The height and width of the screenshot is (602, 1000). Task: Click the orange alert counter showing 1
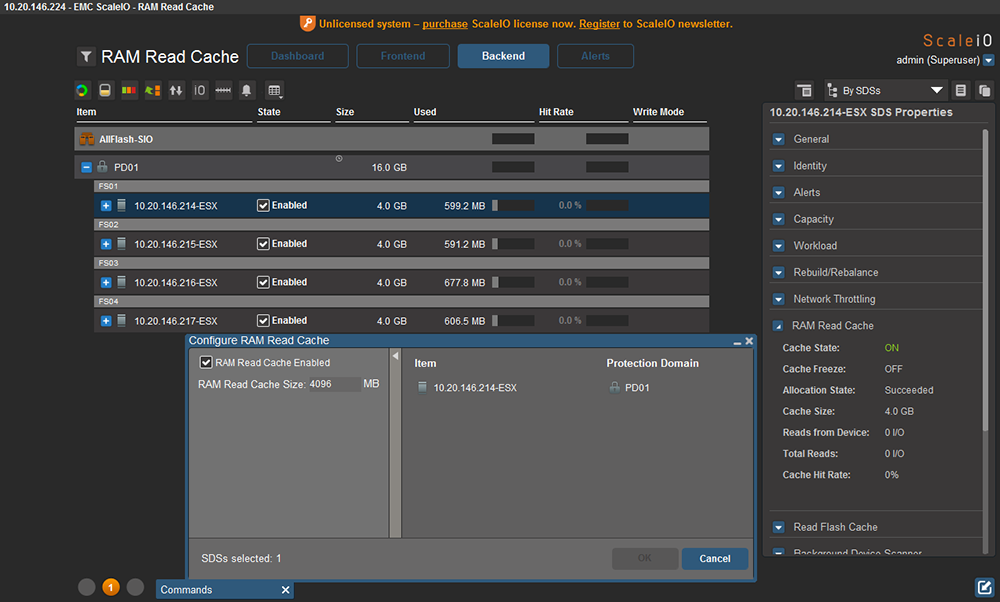pyautogui.click(x=110, y=587)
